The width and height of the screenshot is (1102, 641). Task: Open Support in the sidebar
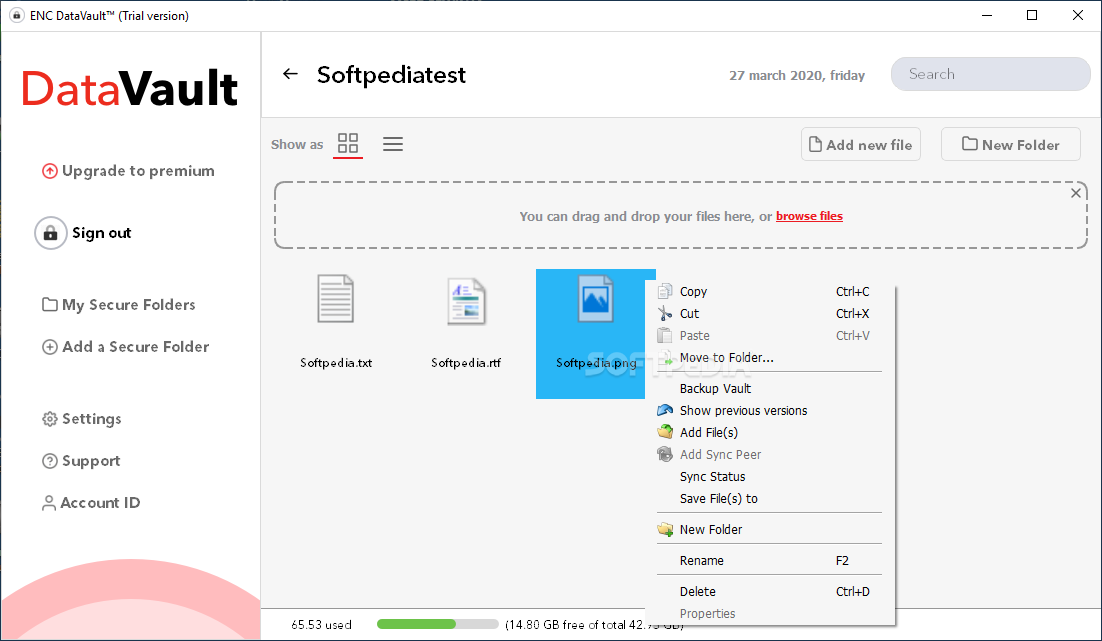[91, 461]
